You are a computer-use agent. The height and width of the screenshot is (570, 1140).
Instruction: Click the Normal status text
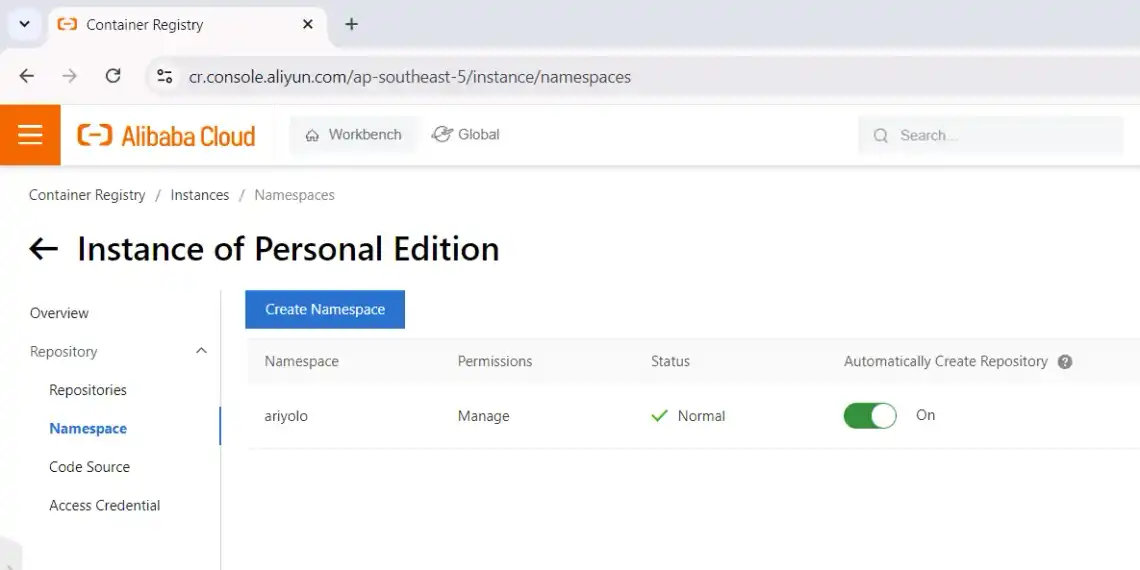(701, 417)
